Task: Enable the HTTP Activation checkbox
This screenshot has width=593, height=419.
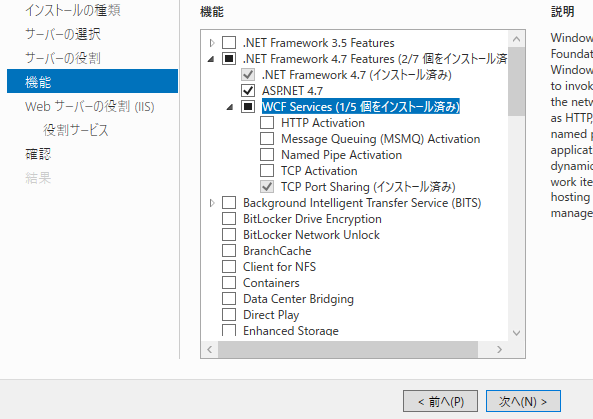Action: coord(267,123)
